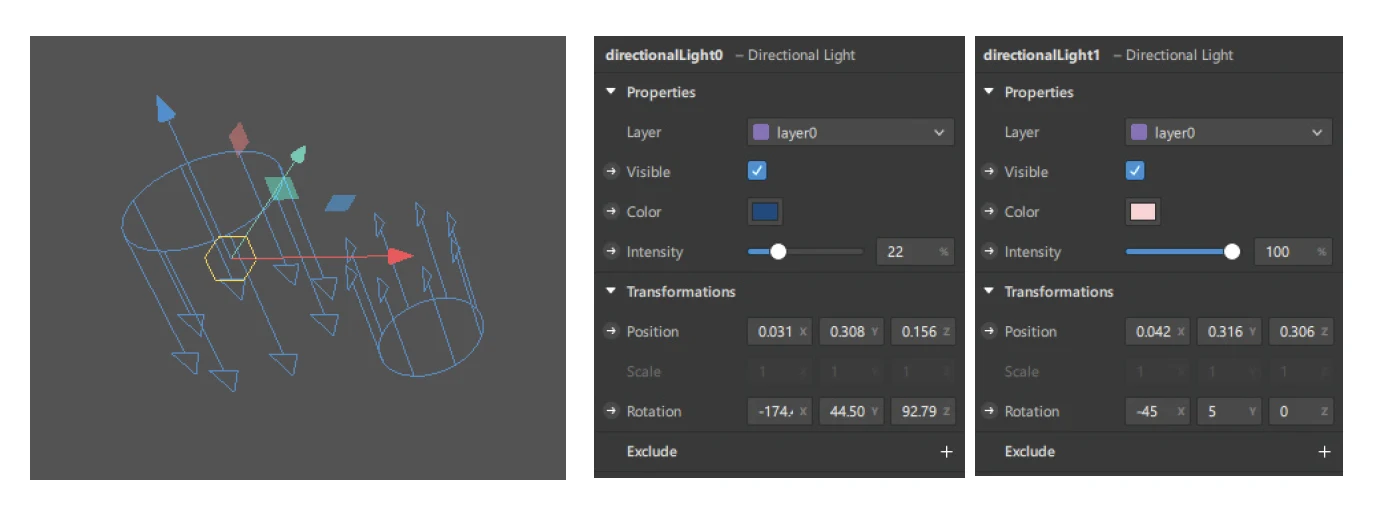Click the plus icon beside directionalLight1 Exclude
Image resolution: width=1377 pixels, height=516 pixels.
click(x=1324, y=452)
